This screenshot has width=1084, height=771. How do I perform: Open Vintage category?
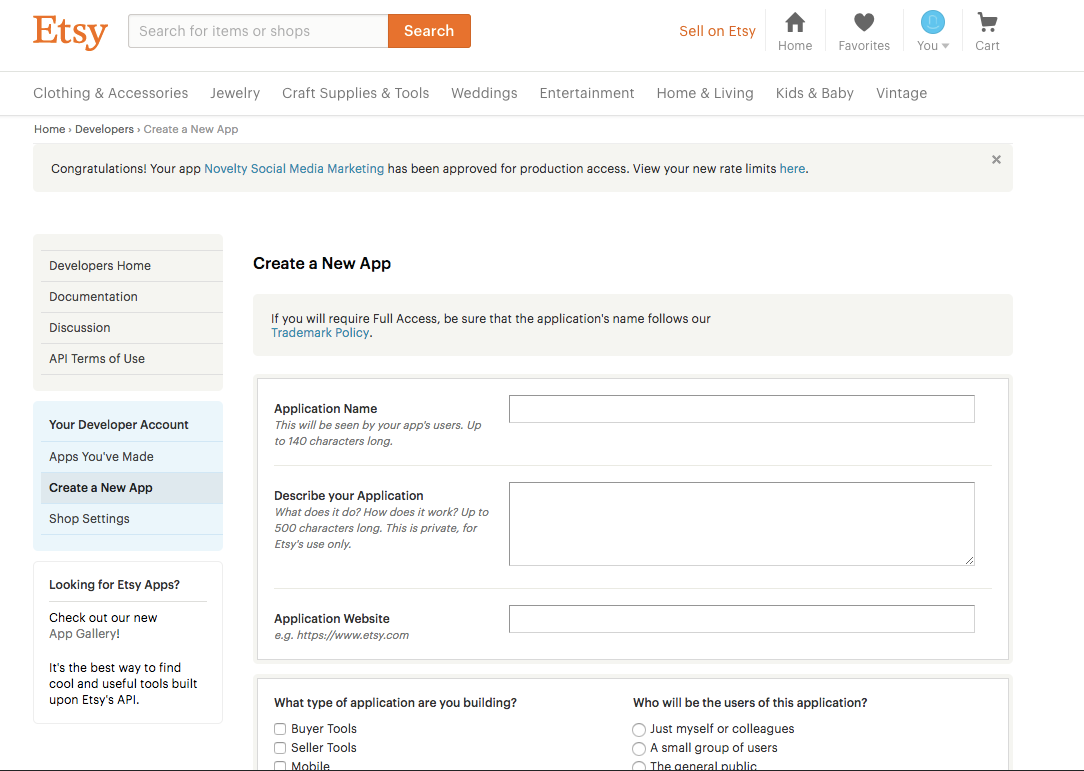point(901,93)
